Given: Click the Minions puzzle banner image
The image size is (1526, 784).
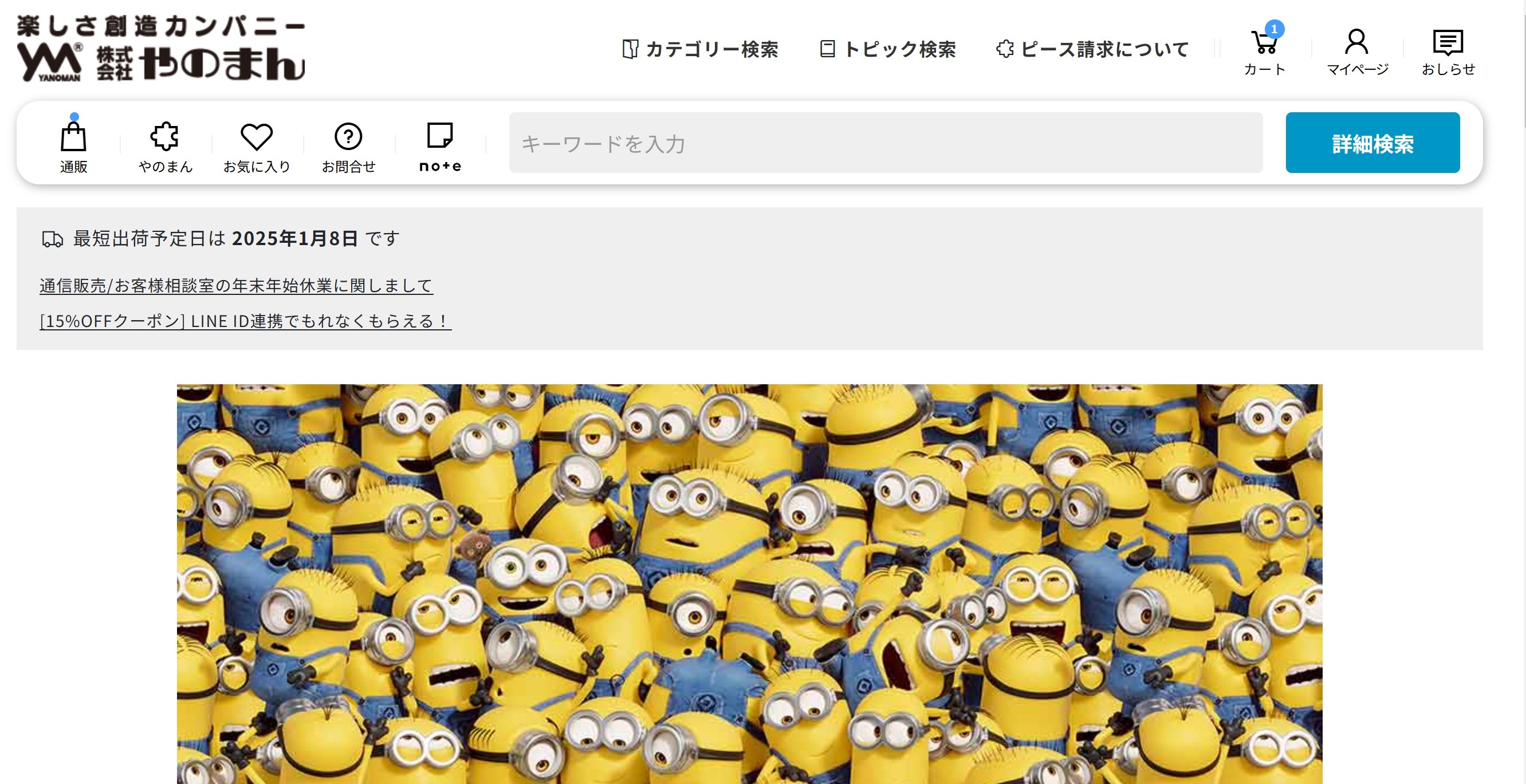Looking at the screenshot, I should tap(749, 584).
